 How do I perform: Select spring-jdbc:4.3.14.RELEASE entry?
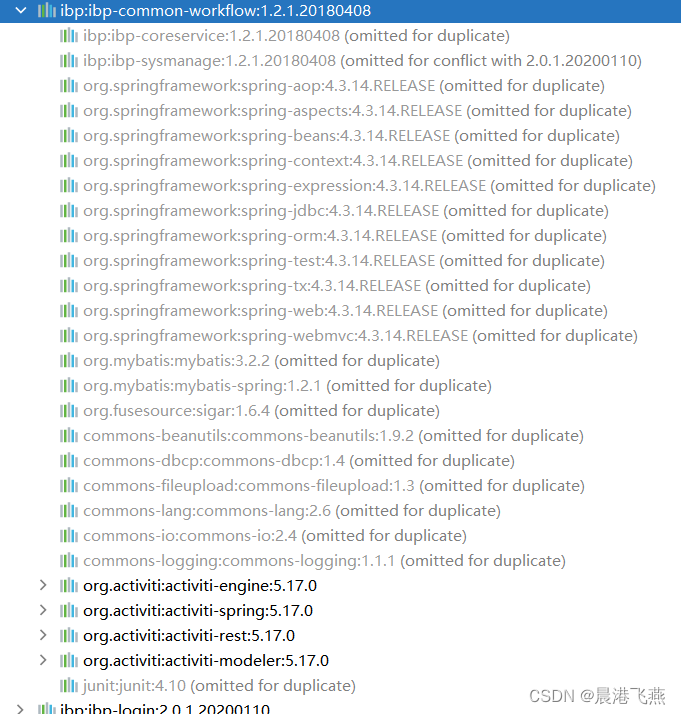(x=346, y=211)
